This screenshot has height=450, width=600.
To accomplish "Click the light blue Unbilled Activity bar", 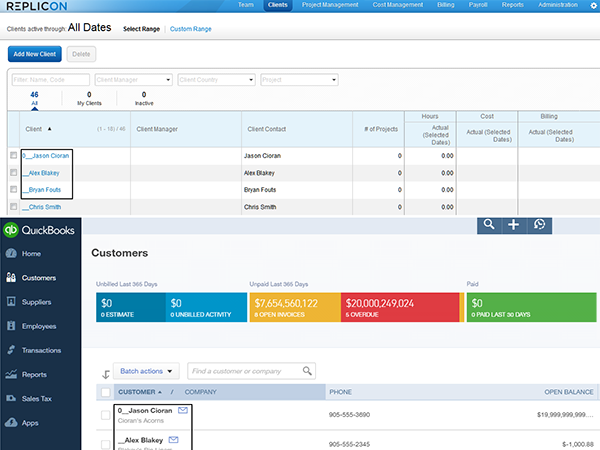I will click(206, 307).
